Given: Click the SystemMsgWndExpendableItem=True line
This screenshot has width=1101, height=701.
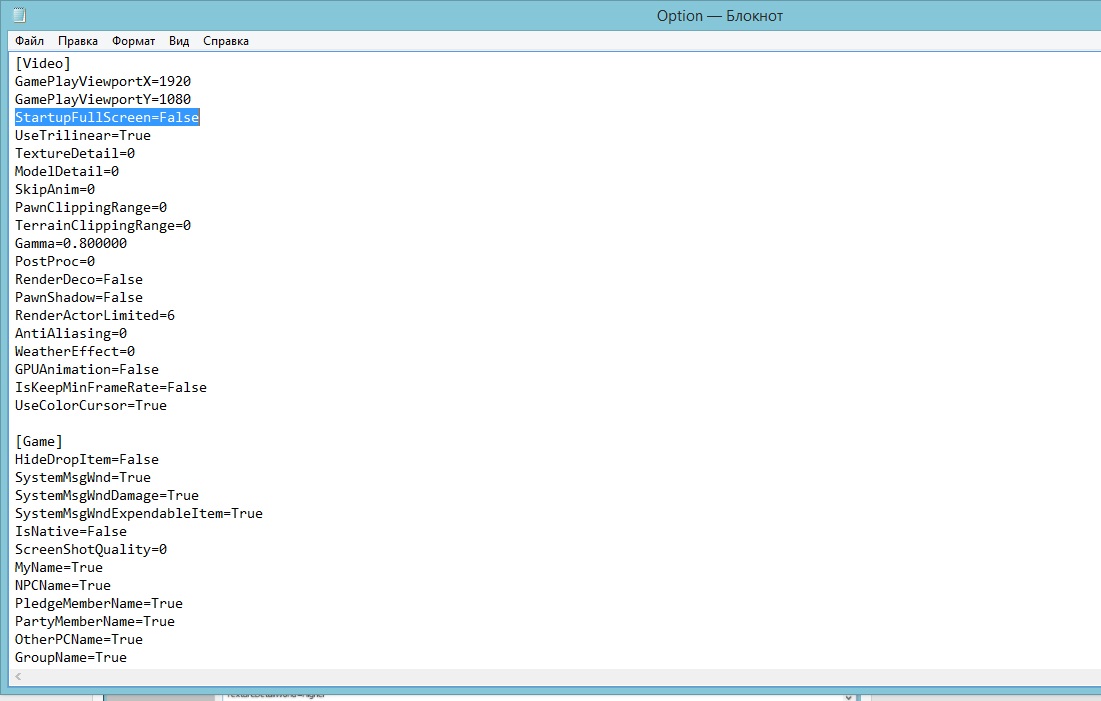Looking at the screenshot, I should [139, 513].
